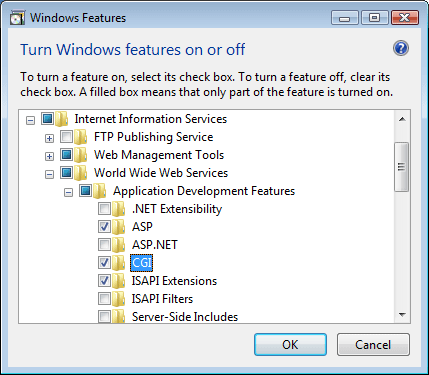This screenshot has width=429, height=375.
Task: Uncheck the ASP checkbox
Action: (104, 227)
